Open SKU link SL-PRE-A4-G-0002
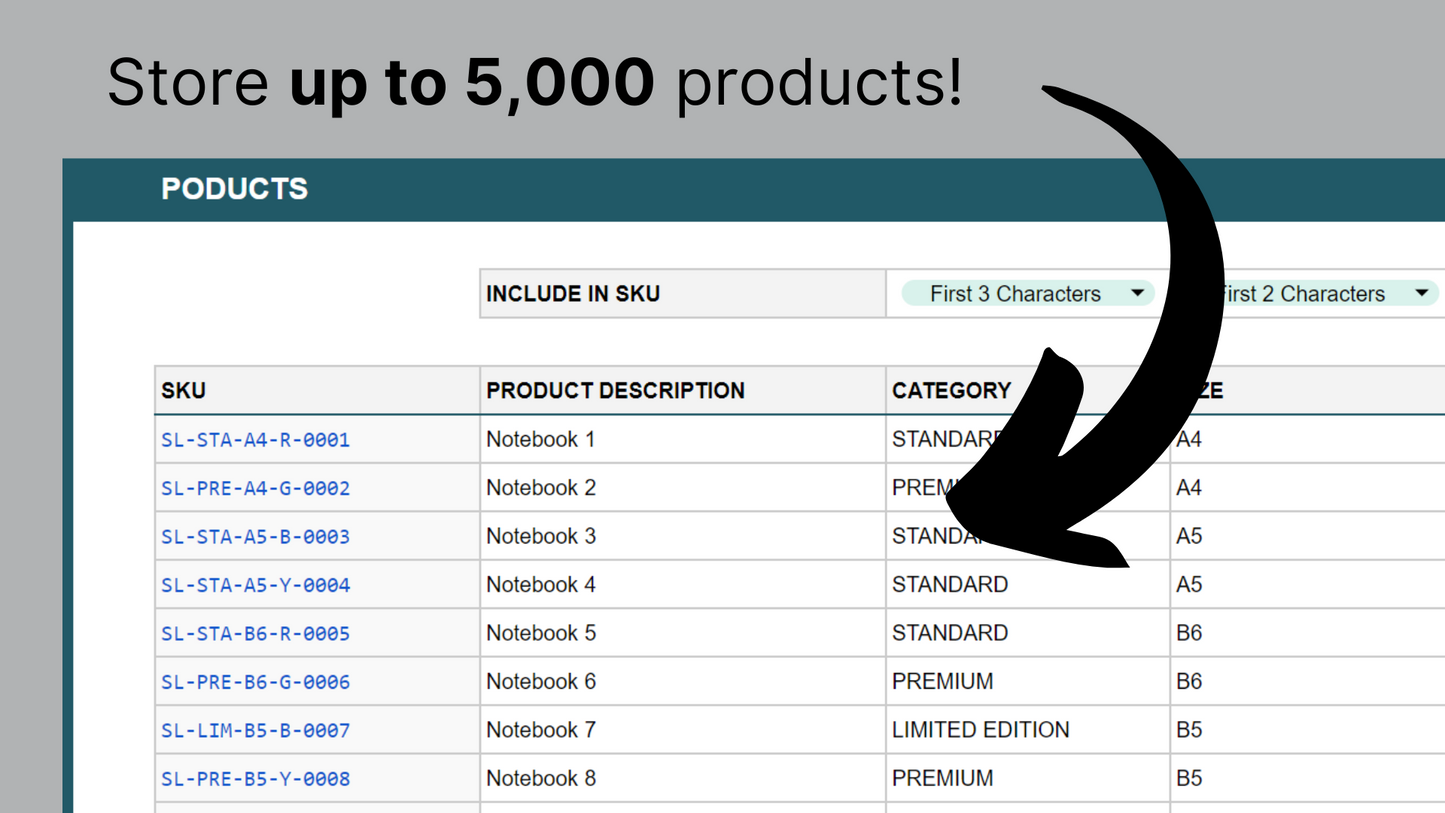The height and width of the screenshot is (813, 1445). tap(255, 489)
